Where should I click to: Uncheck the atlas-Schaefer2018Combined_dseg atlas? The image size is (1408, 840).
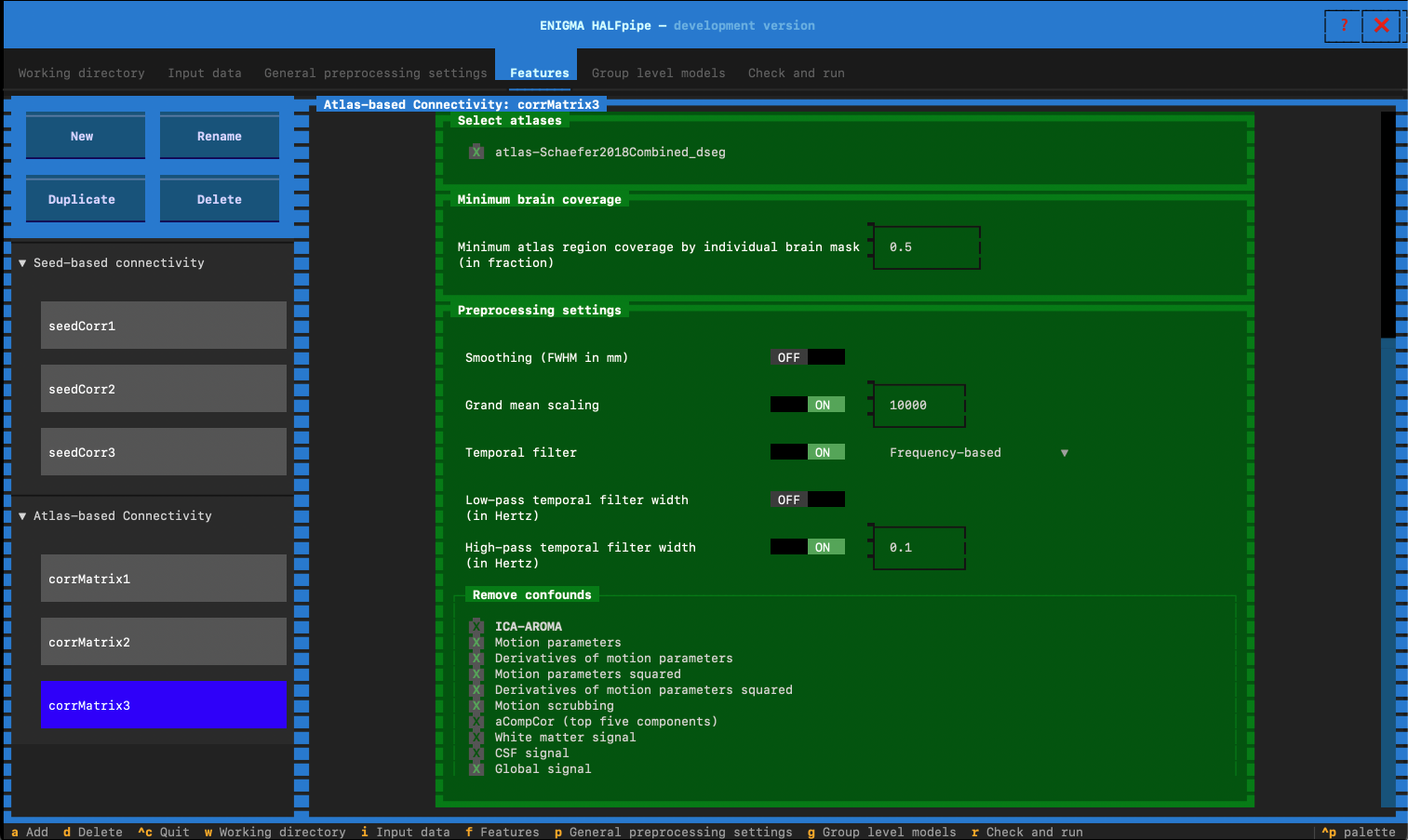click(x=476, y=152)
